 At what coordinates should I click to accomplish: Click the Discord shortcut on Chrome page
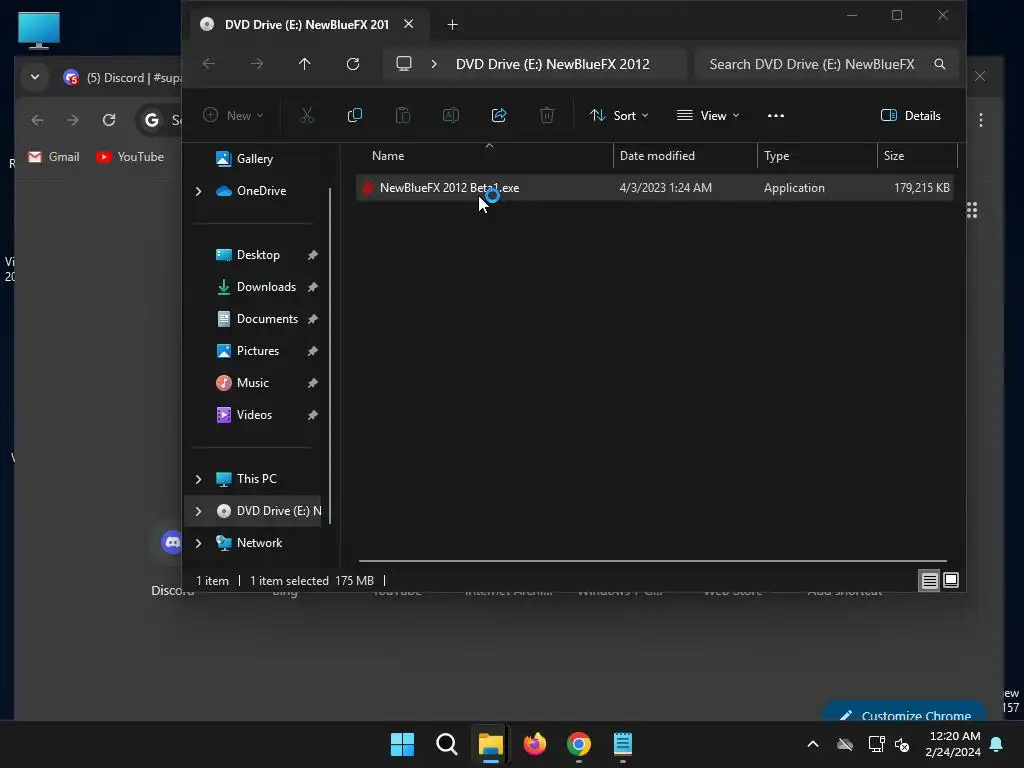coord(172,542)
